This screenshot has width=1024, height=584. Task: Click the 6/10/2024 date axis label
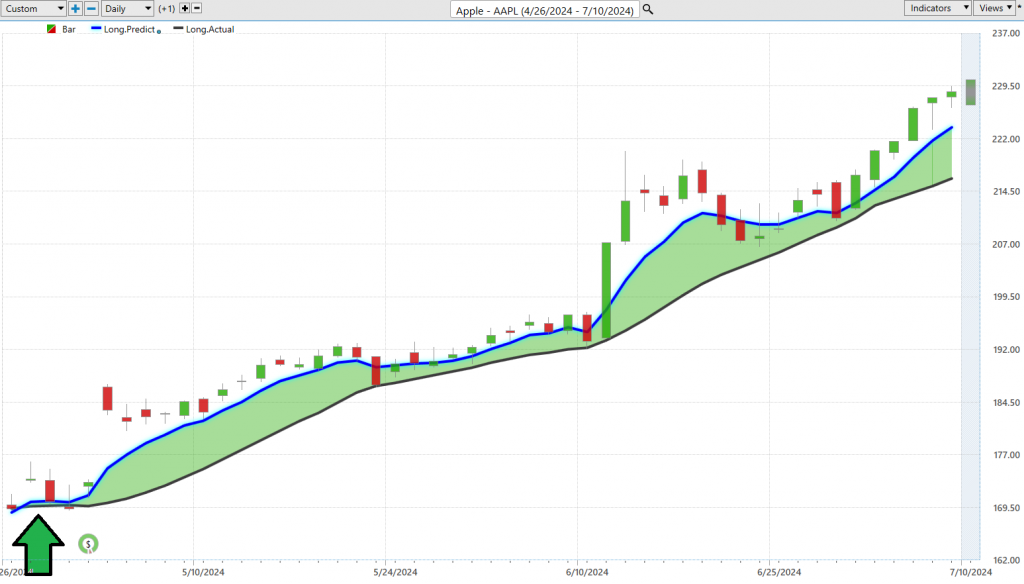[586, 572]
